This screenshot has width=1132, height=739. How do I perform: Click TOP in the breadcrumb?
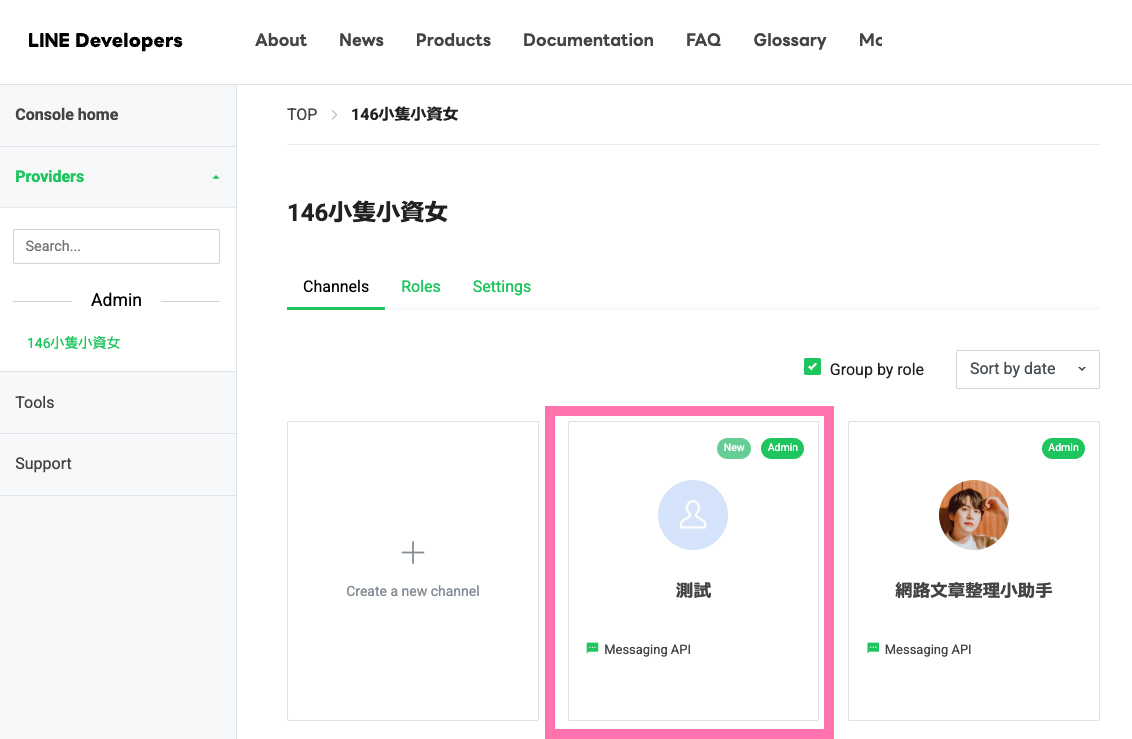(302, 115)
